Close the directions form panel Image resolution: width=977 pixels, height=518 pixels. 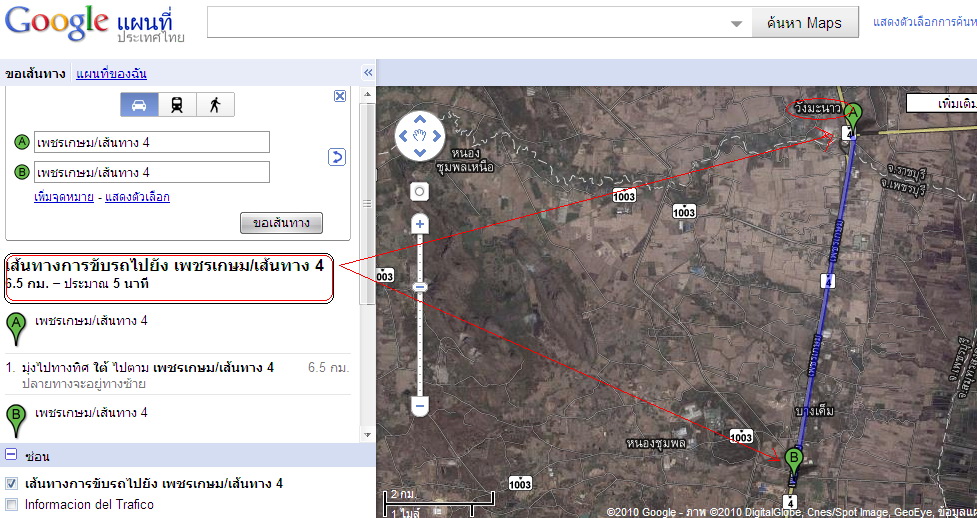click(x=340, y=96)
